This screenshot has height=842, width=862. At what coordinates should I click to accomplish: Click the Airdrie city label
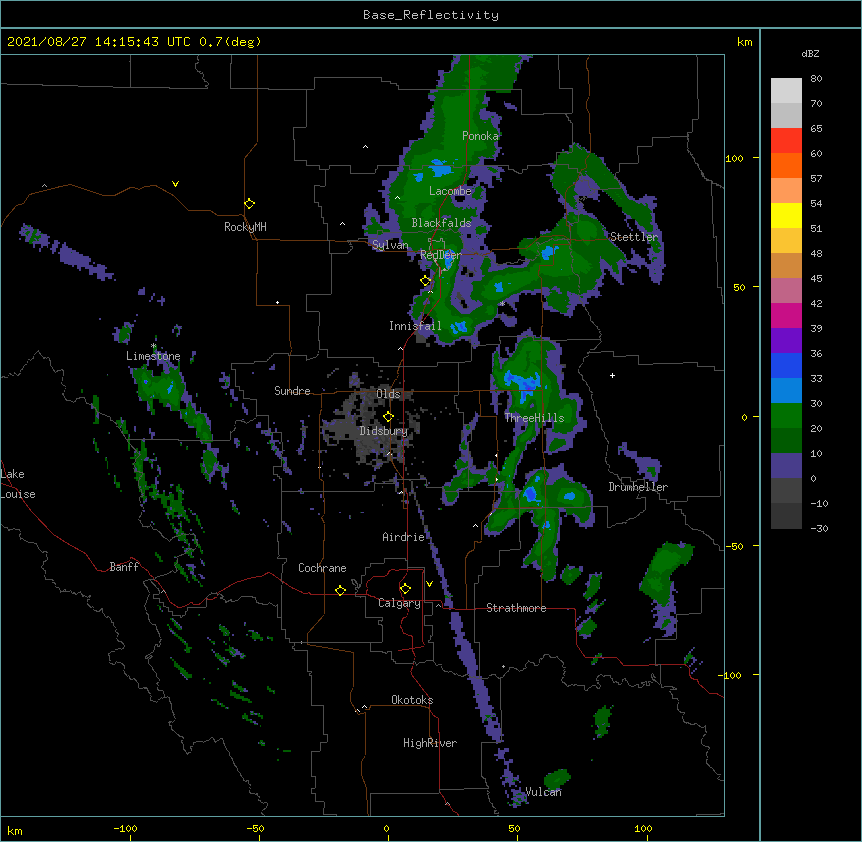point(403,537)
